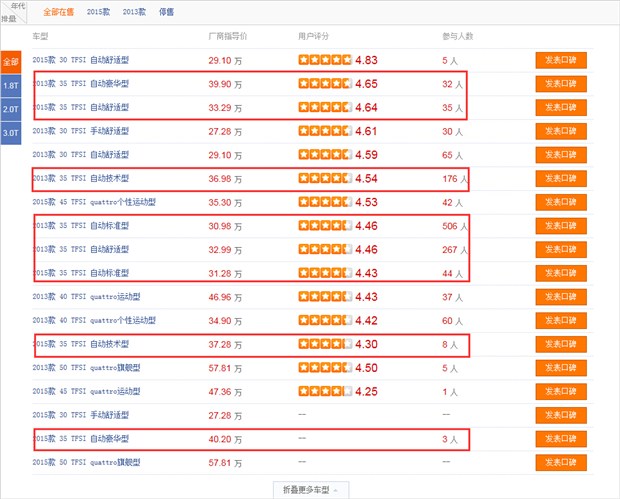Open the 45 TFSI quattro个性运动型 model link
Viewport: 620px width, 499px height.
coord(94,202)
